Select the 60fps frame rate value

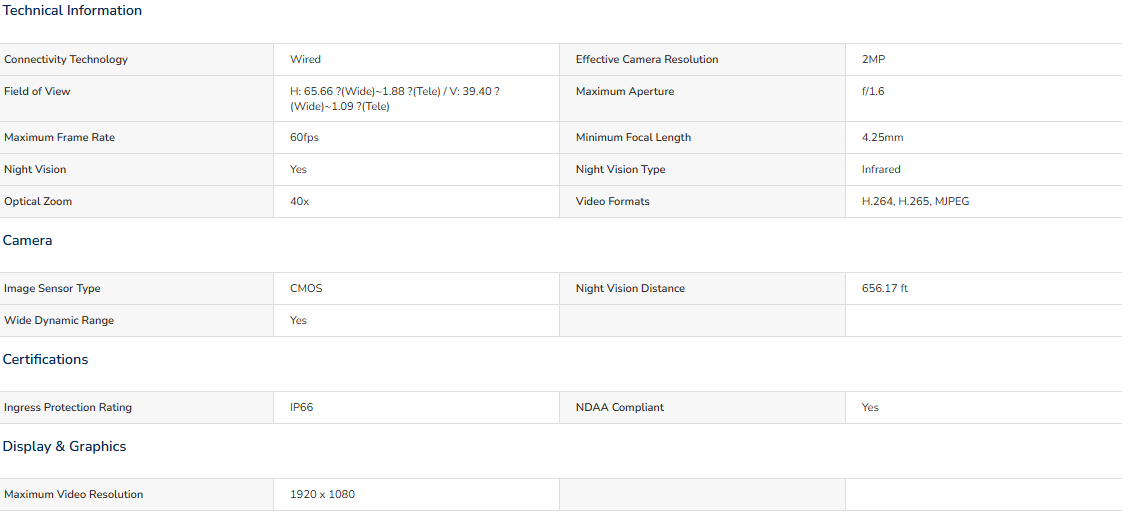[x=304, y=137]
